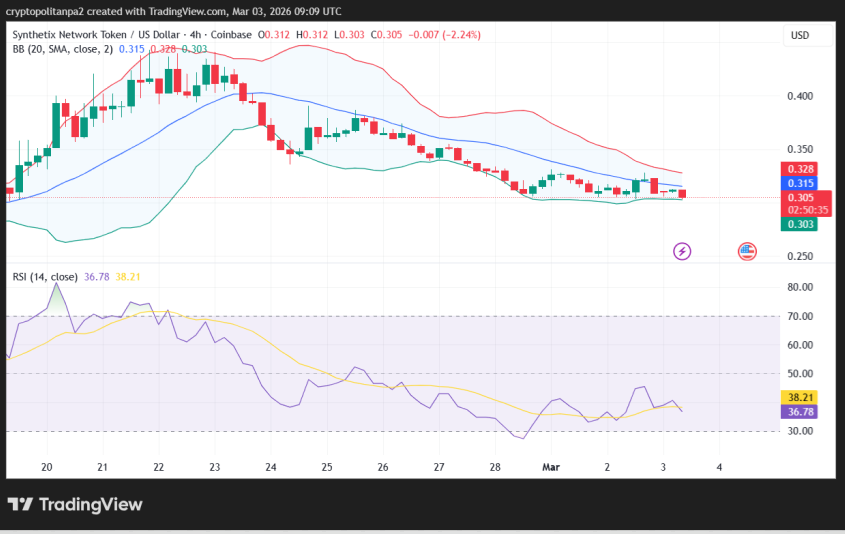Click the 0.400 level on price axis

800,96
